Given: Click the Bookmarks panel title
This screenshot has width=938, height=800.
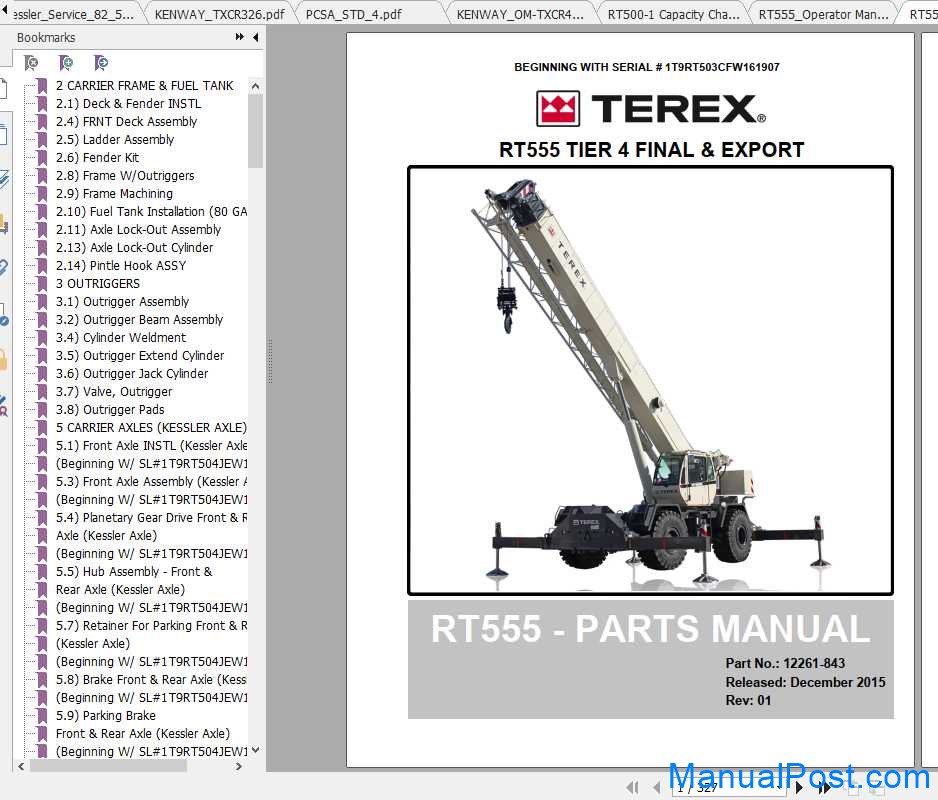Looking at the screenshot, I should (x=46, y=37).
